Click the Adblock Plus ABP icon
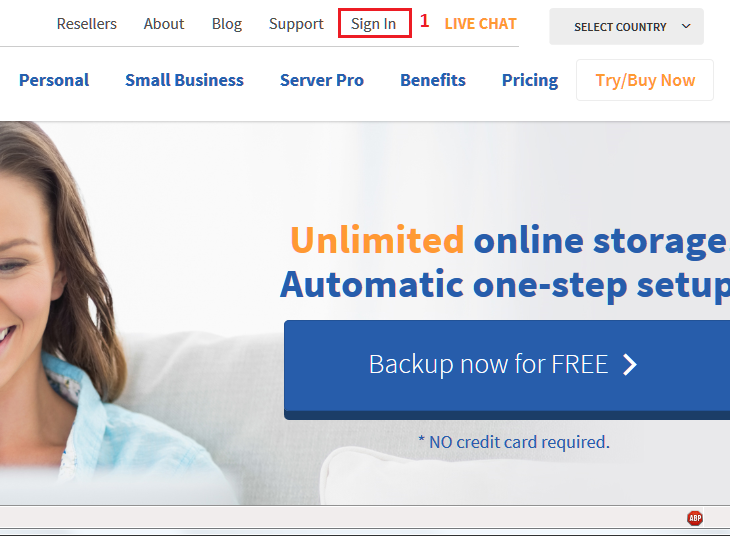The width and height of the screenshot is (730, 536). [695, 518]
